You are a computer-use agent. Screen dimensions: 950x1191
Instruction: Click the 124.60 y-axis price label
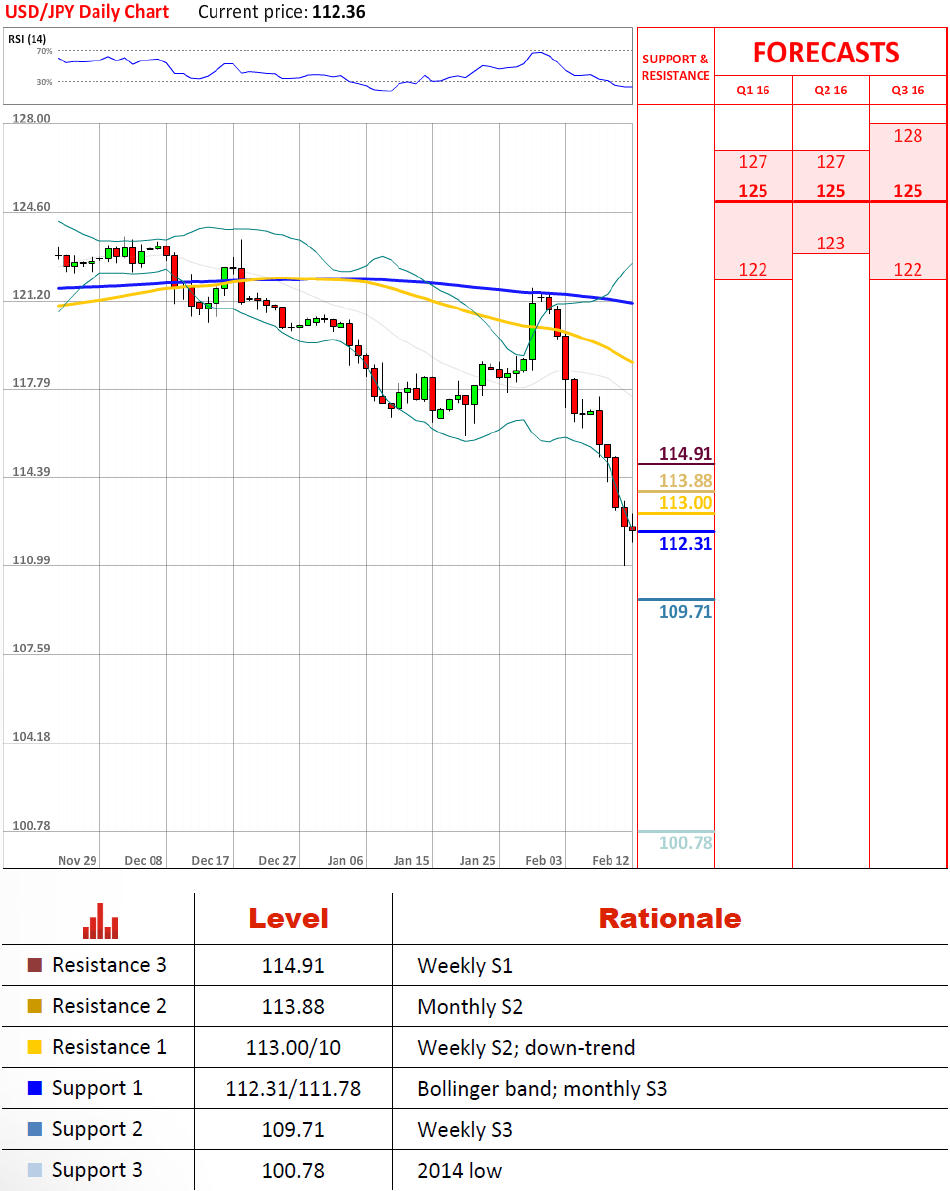(x=31, y=207)
